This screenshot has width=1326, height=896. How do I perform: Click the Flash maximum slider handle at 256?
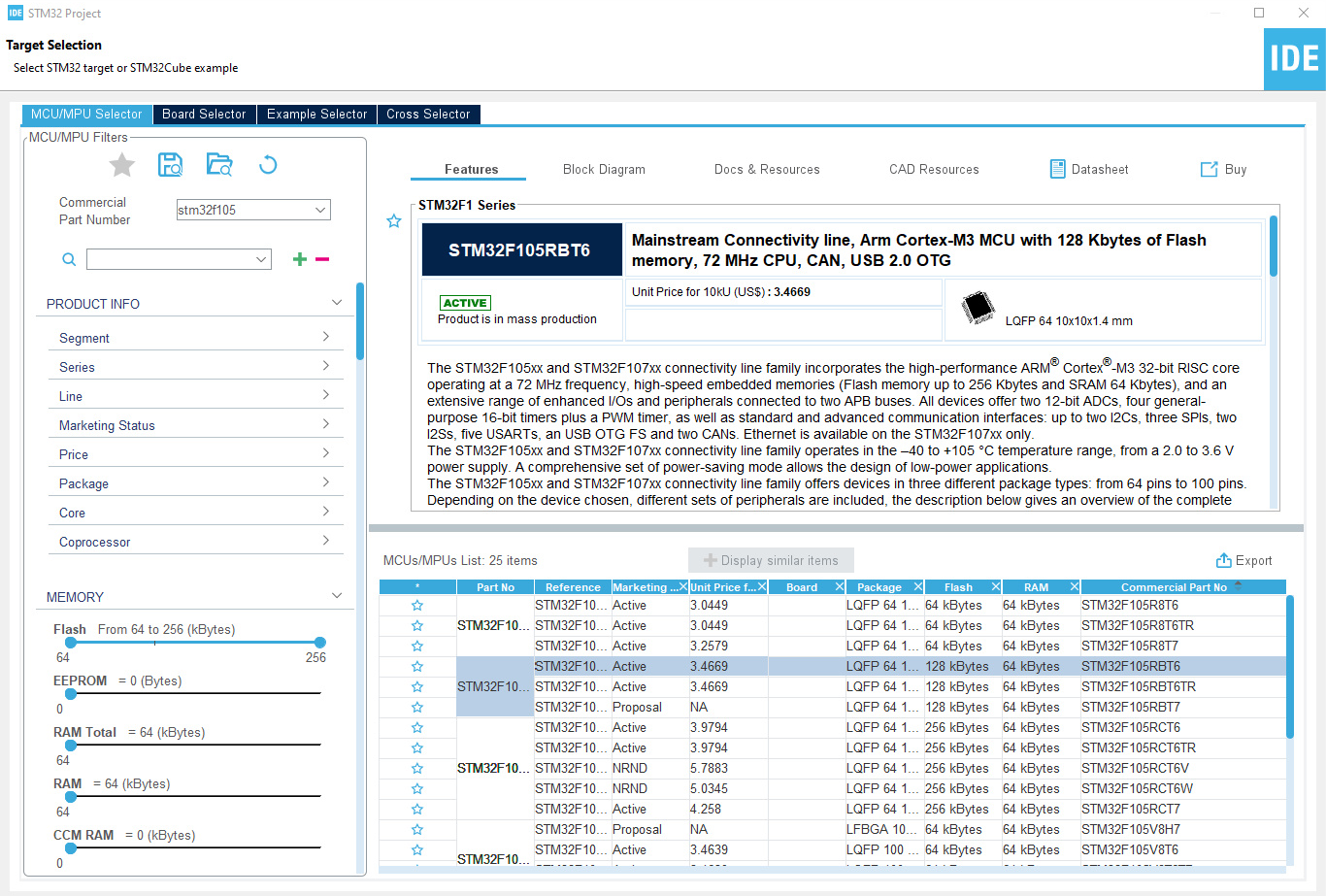click(x=320, y=643)
